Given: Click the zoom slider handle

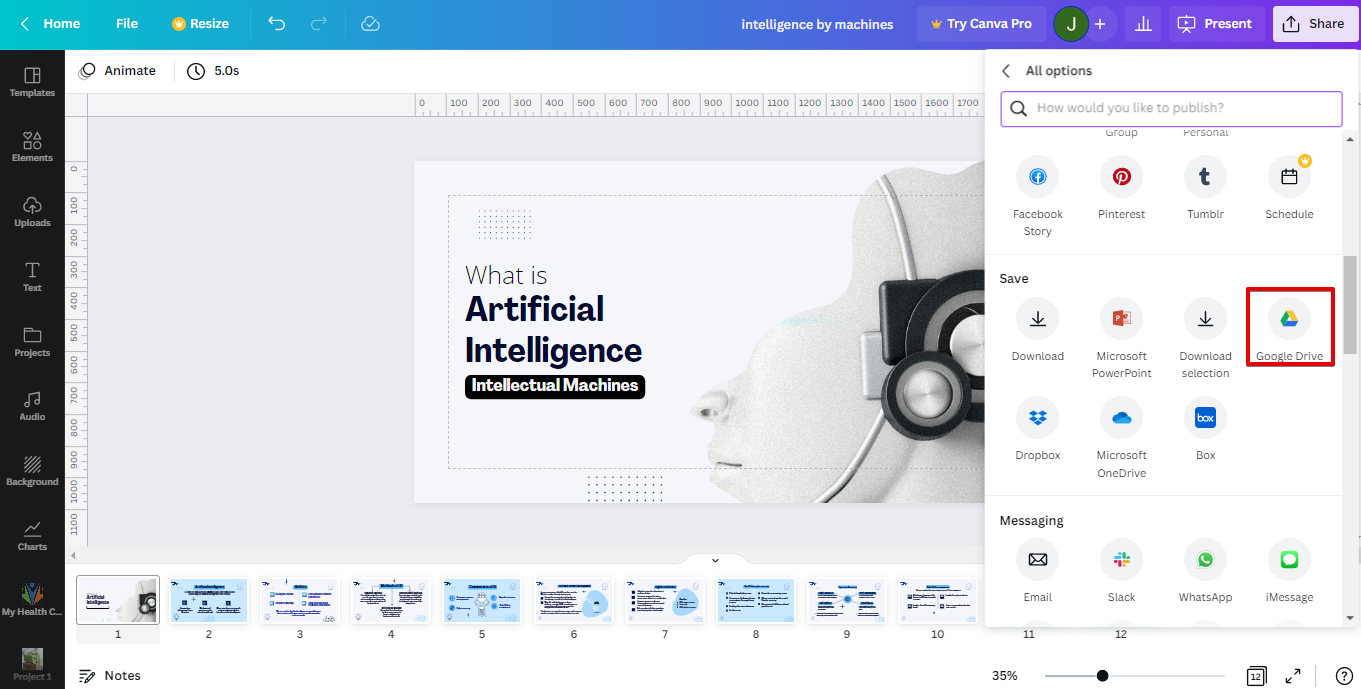Looking at the screenshot, I should (1102, 676).
